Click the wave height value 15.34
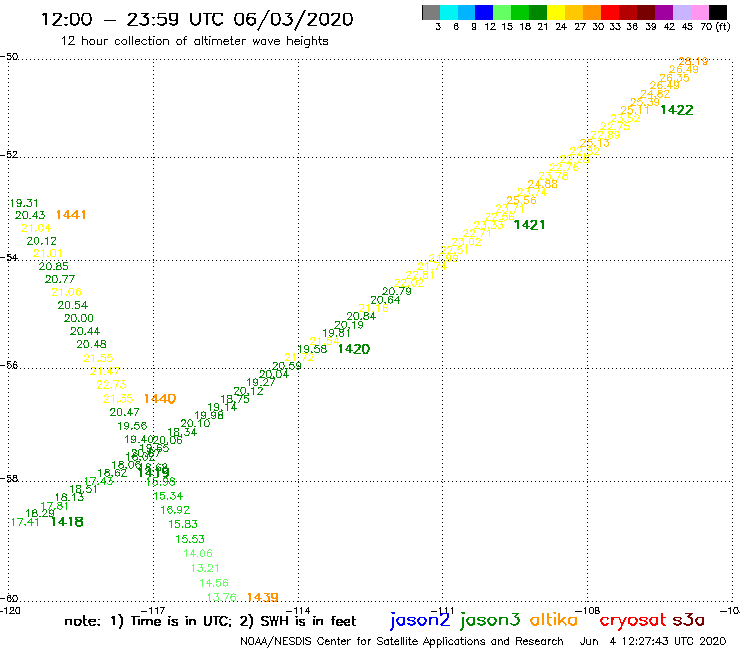740x650 pixels. tap(168, 496)
